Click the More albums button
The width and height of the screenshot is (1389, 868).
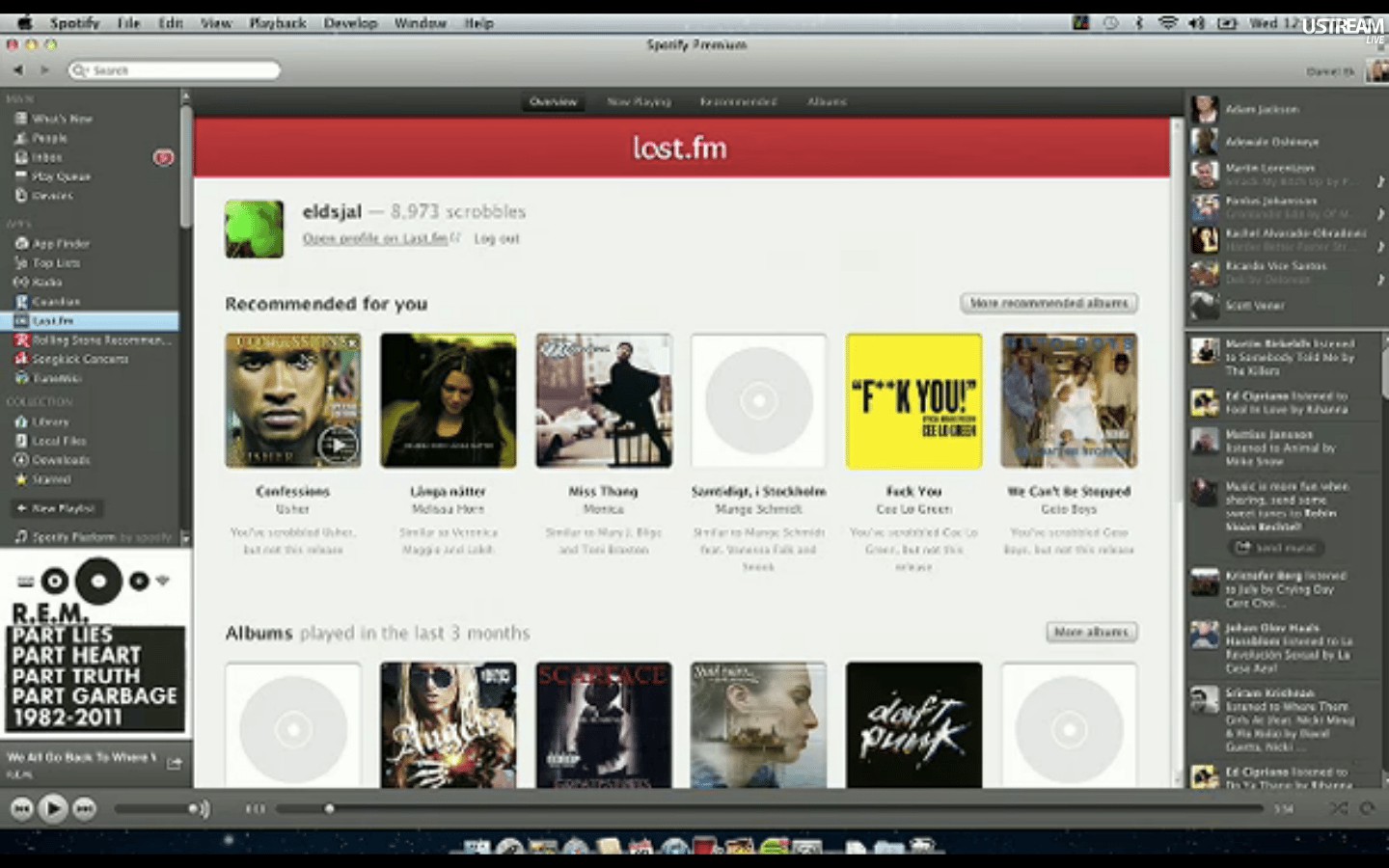tap(1091, 632)
